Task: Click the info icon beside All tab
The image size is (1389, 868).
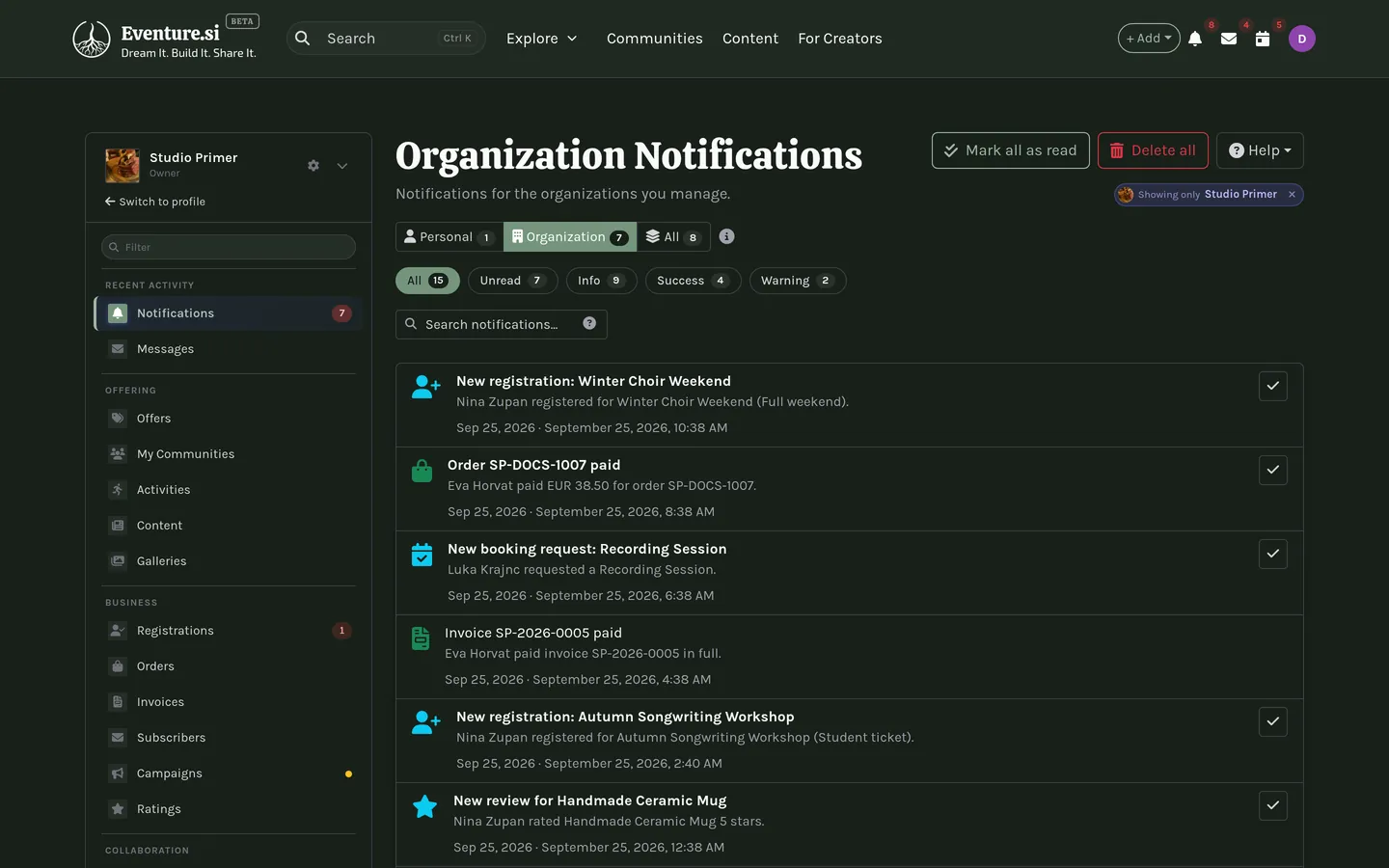Action: [x=727, y=236]
